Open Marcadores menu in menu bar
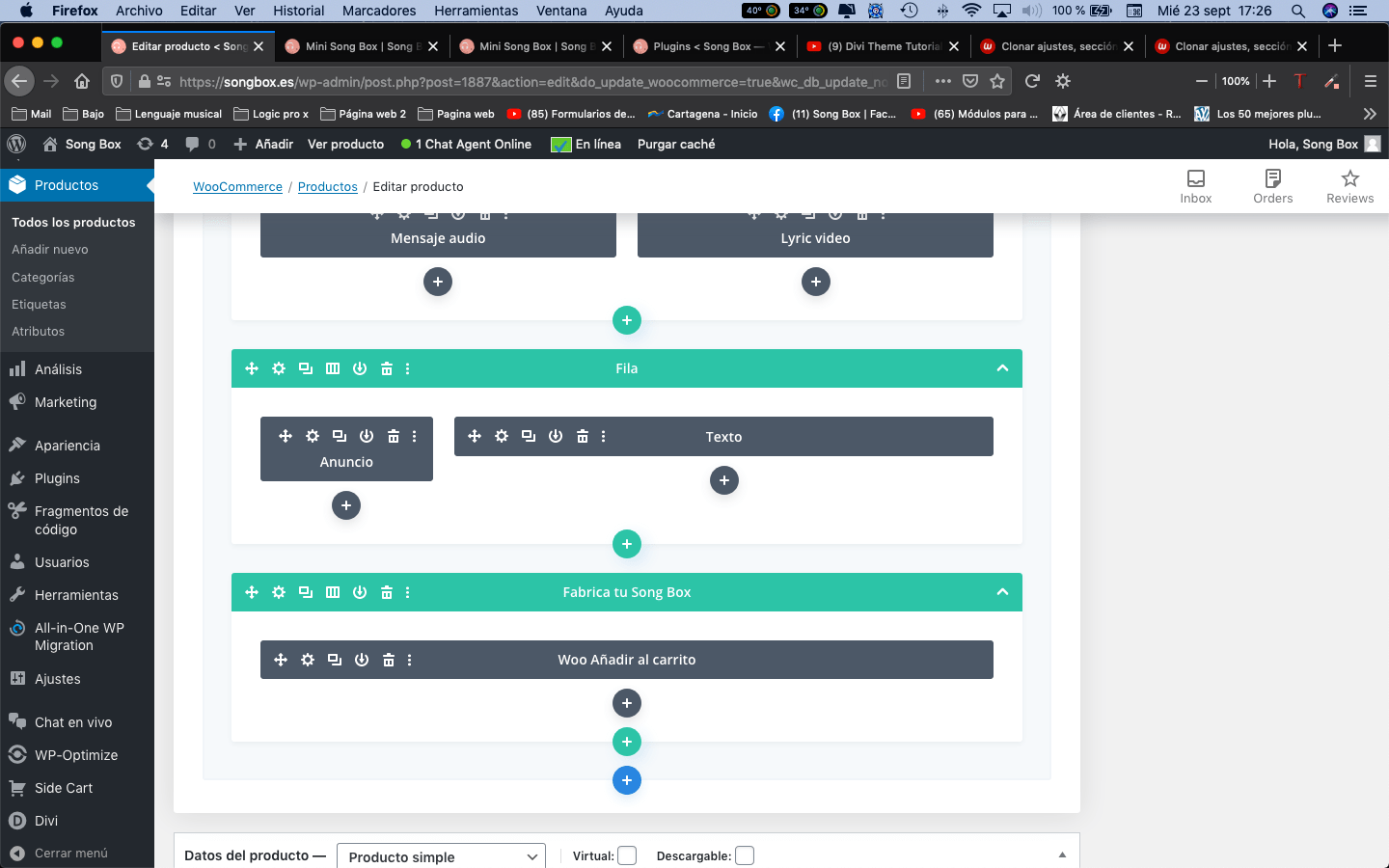The height and width of the screenshot is (868, 1389). tap(379, 11)
